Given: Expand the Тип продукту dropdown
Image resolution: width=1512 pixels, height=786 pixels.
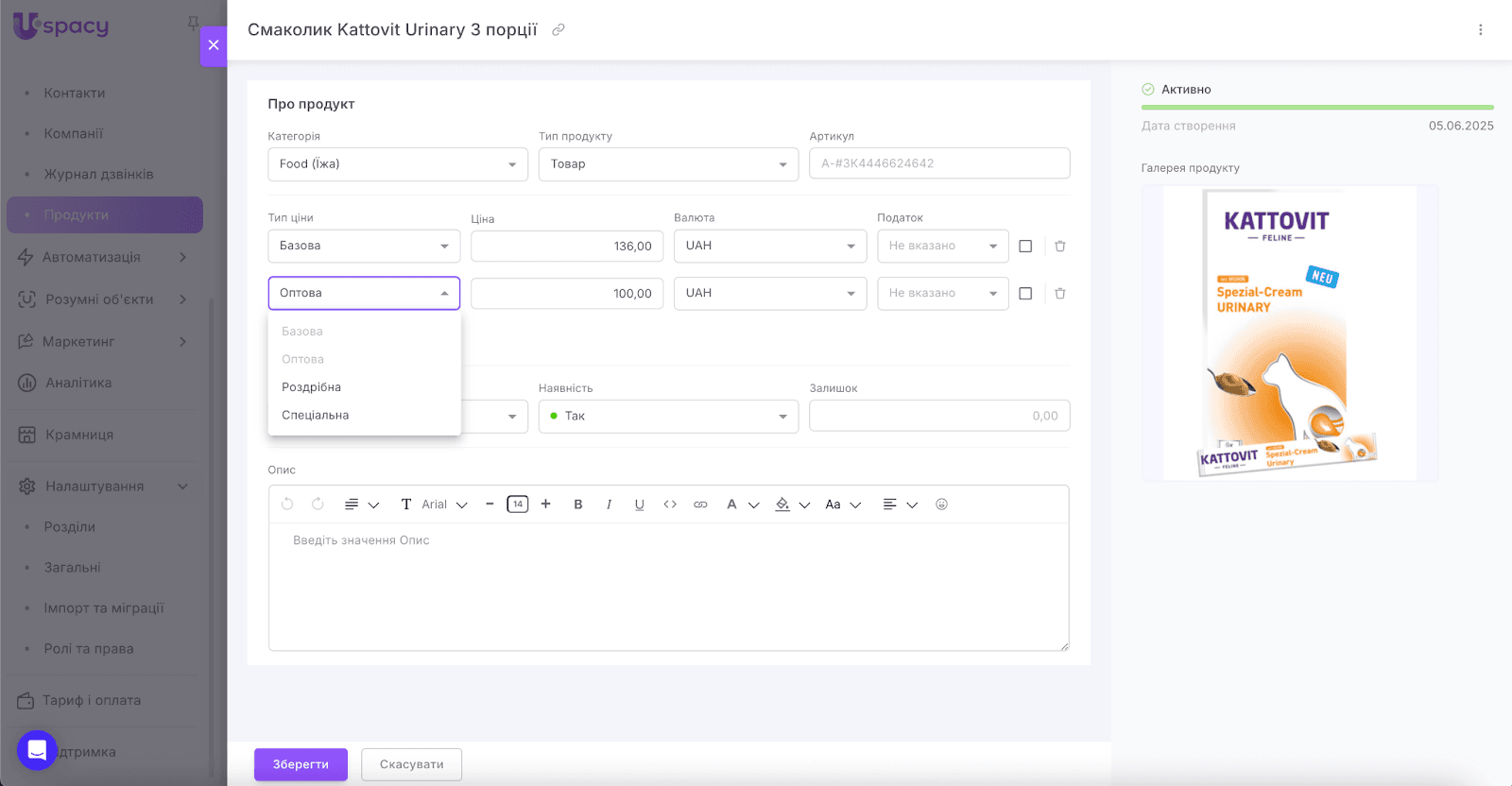Looking at the screenshot, I should click(668, 164).
